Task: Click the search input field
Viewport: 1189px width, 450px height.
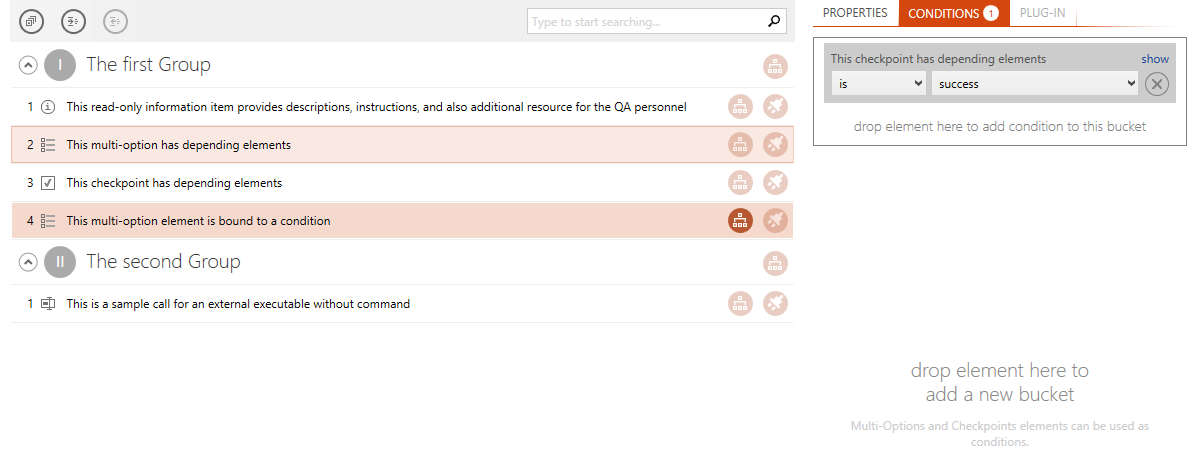Action: (646, 21)
